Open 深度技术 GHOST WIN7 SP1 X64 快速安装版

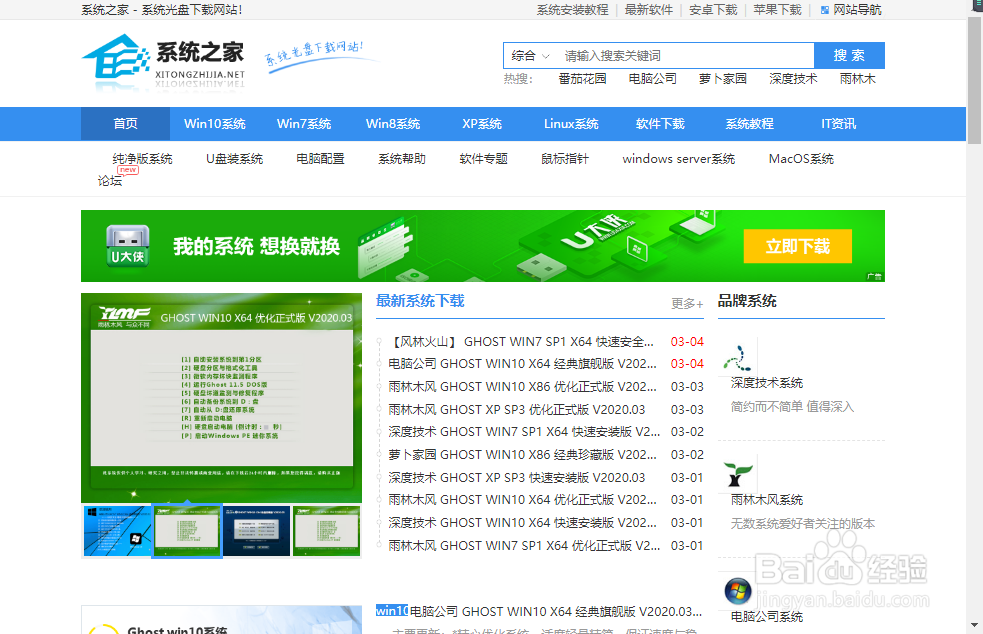pyautogui.click(x=524, y=432)
